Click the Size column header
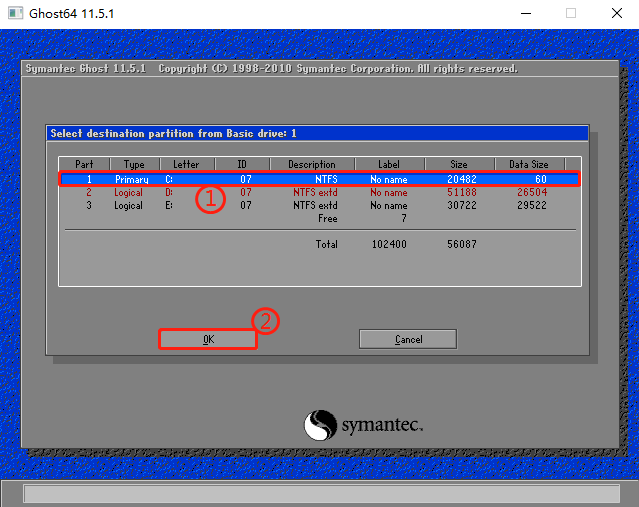The width and height of the screenshot is (639, 507). click(x=459, y=164)
